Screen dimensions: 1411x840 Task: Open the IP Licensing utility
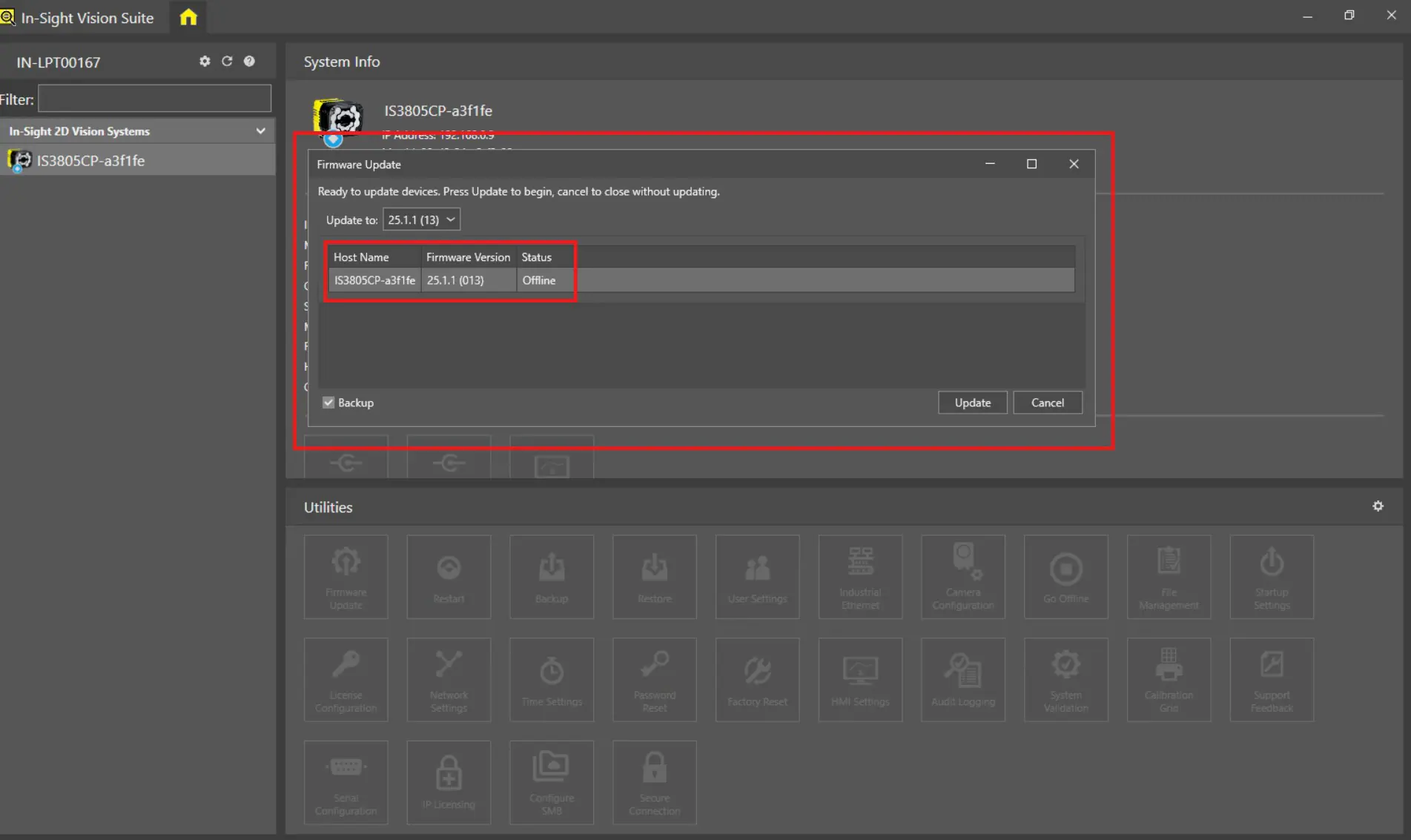[x=449, y=782]
